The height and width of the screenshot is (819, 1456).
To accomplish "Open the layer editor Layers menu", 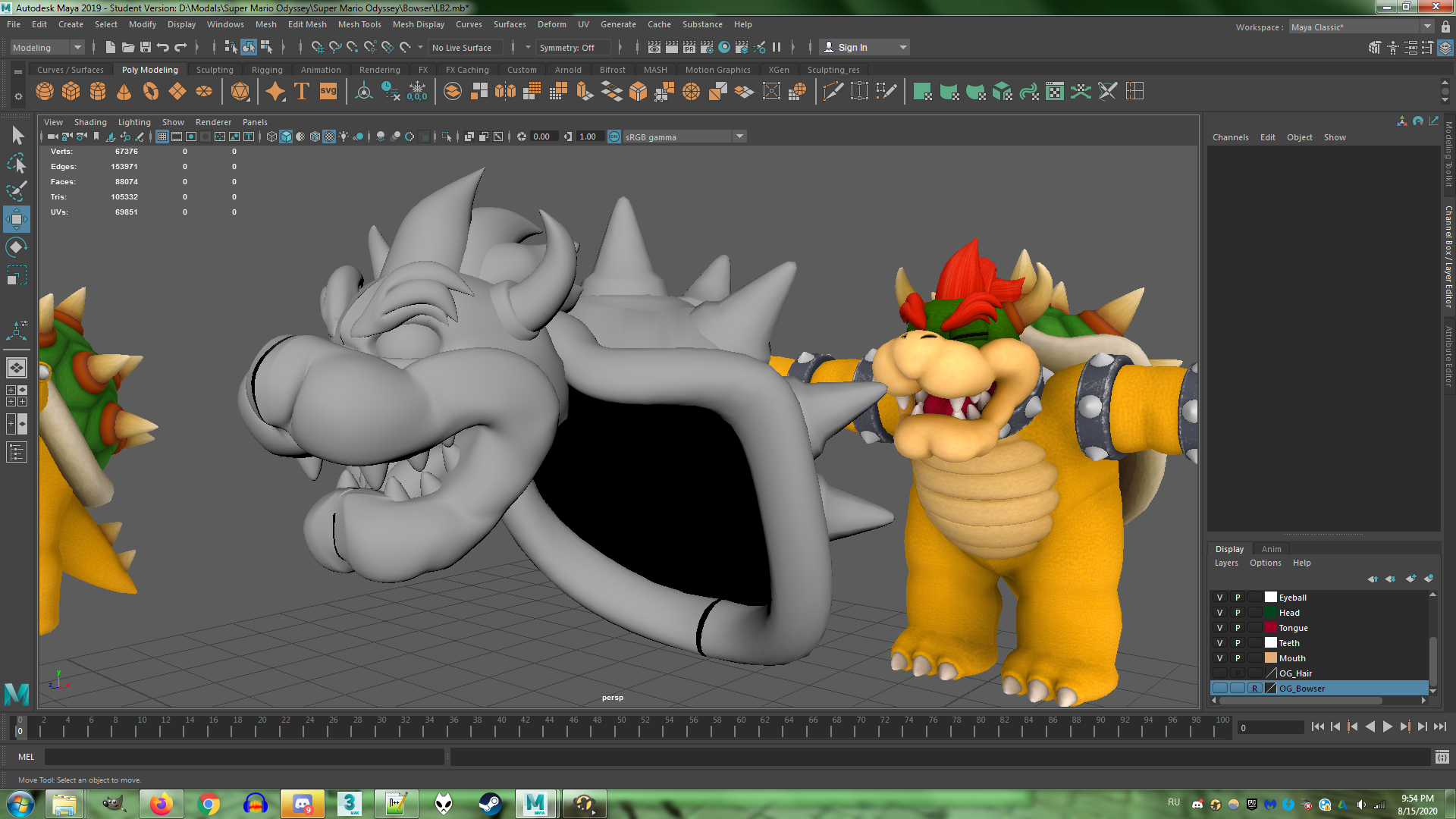I will pyautogui.click(x=1226, y=563).
